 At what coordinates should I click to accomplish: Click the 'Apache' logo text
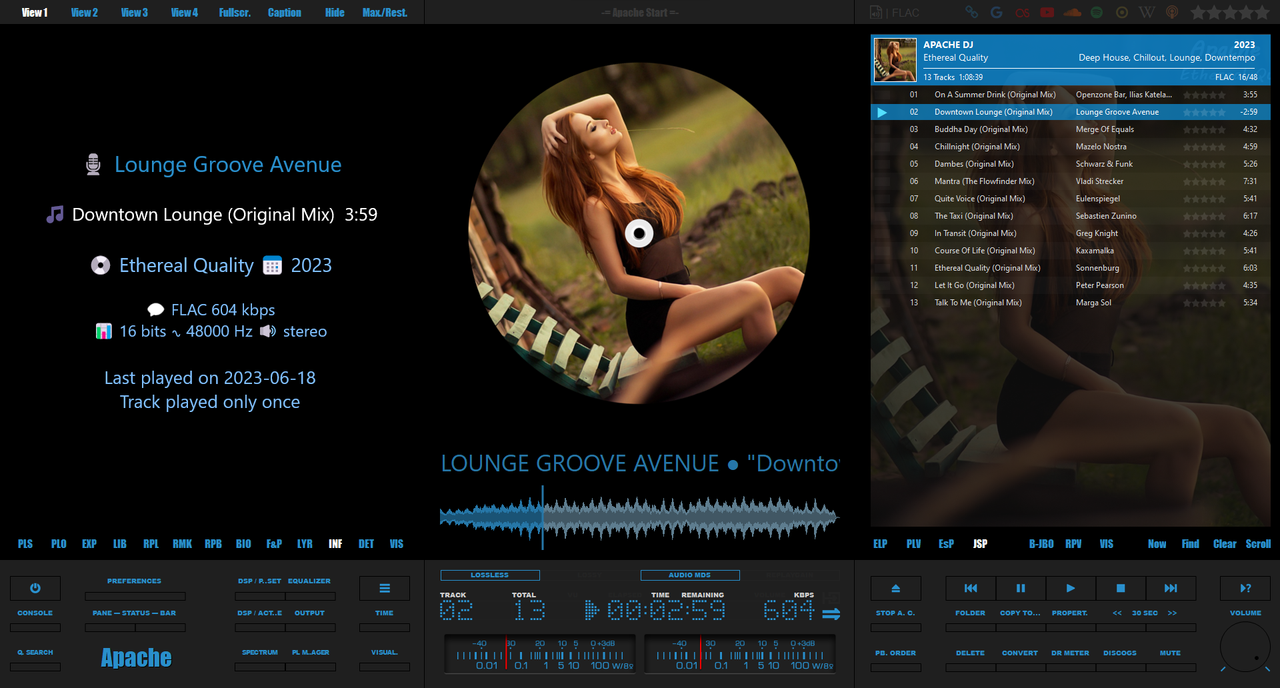(136, 657)
